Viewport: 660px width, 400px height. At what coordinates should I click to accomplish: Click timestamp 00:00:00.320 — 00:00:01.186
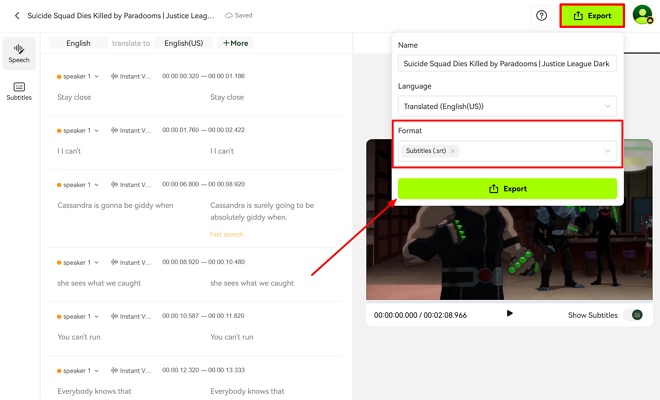pyautogui.click(x=203, y=76)
